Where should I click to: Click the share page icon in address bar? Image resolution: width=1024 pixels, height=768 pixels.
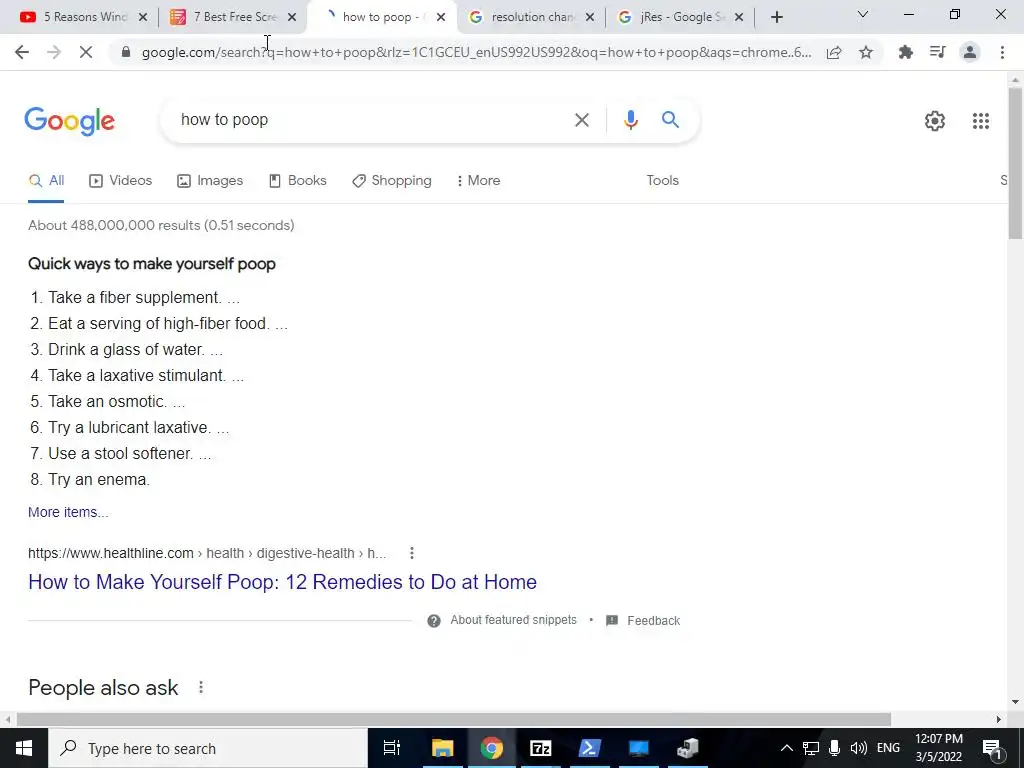tap(834, 52)
